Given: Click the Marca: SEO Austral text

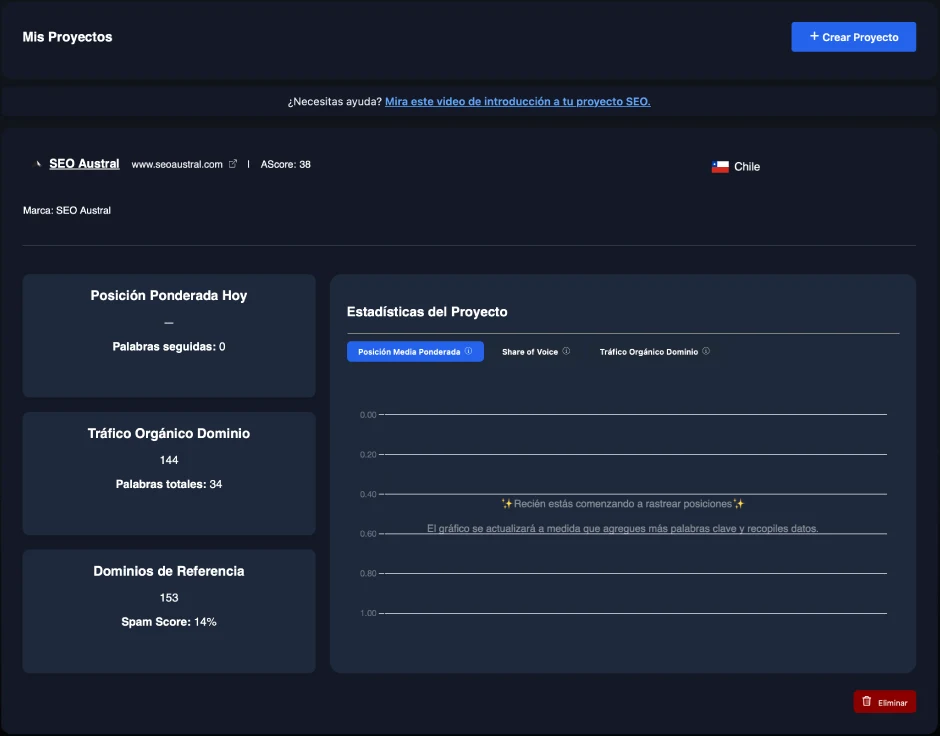Looking at the screenshot, I should 67,210.
